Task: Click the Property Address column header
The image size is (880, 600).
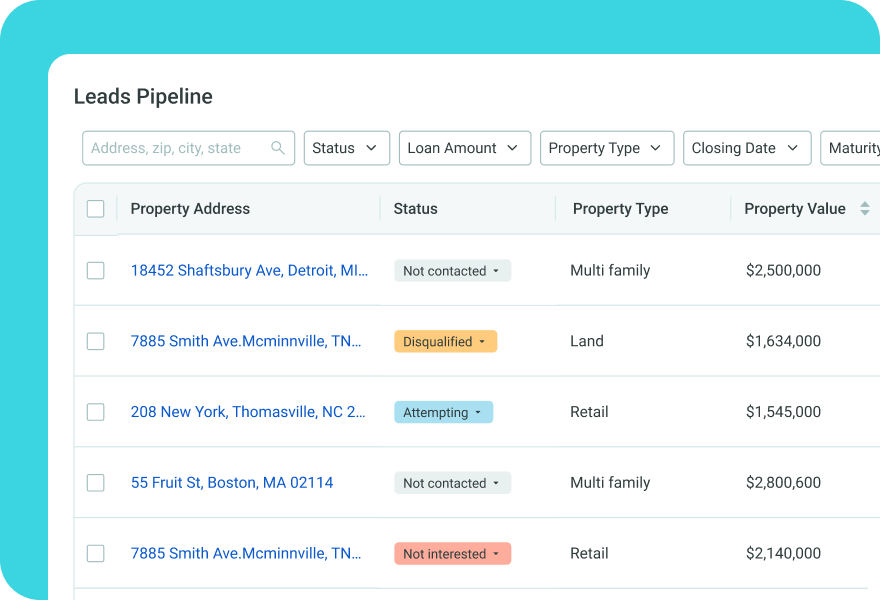Action: 190,209
